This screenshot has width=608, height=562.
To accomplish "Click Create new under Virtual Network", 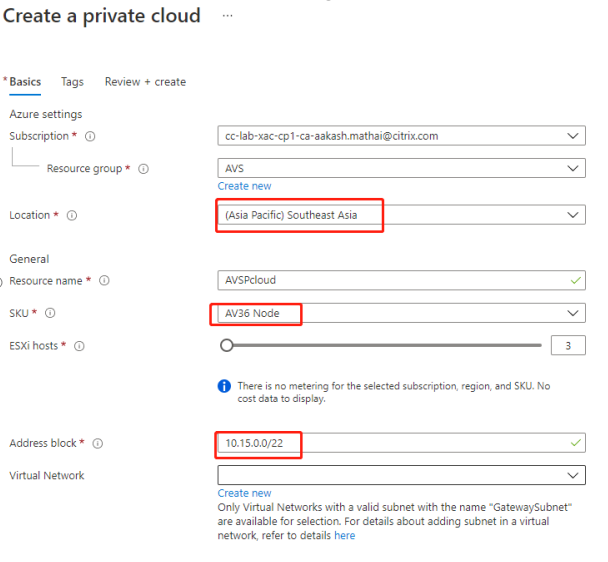I will pyautogui.click(x=244, y=493).
